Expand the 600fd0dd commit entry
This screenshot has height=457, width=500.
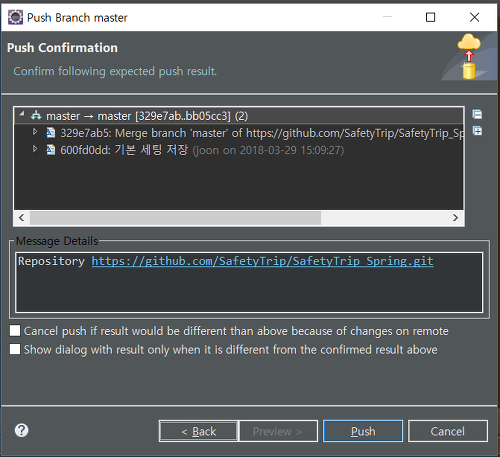tap(35, 149)
